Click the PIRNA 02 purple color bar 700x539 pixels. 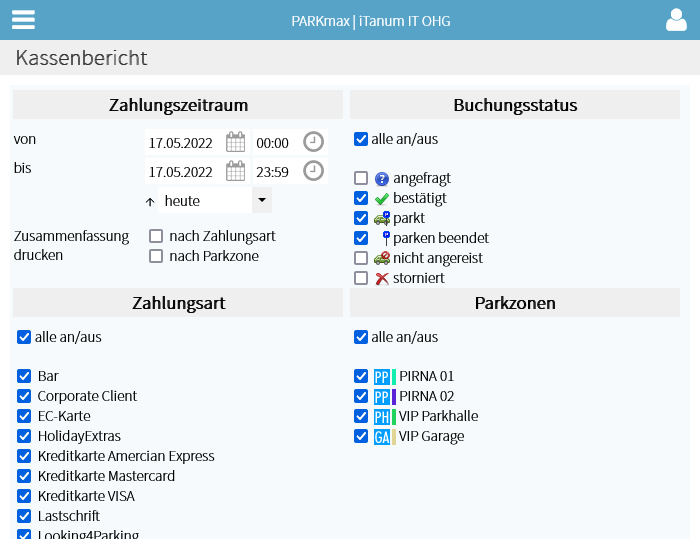point(394,397)
